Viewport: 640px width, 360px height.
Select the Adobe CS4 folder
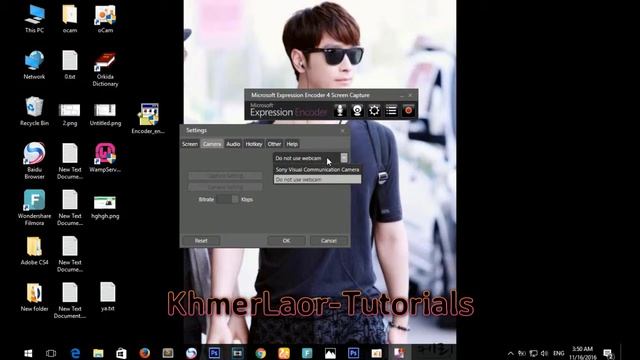pos(34,251)
